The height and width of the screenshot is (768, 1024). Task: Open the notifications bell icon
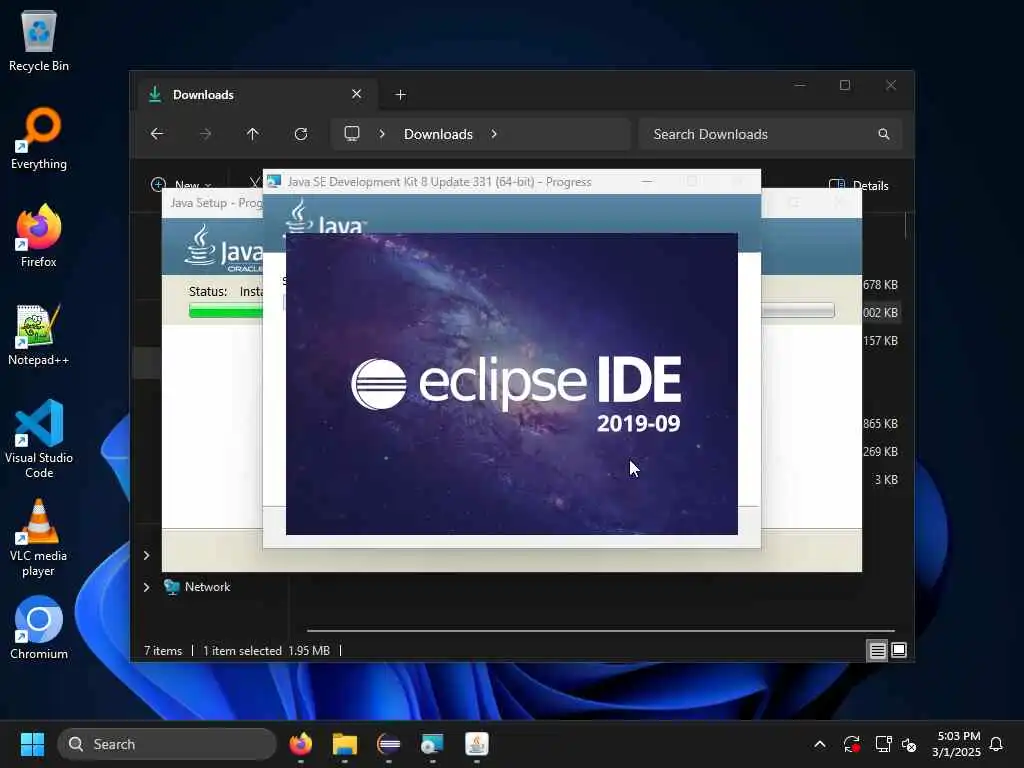click(x=997, y=744)
